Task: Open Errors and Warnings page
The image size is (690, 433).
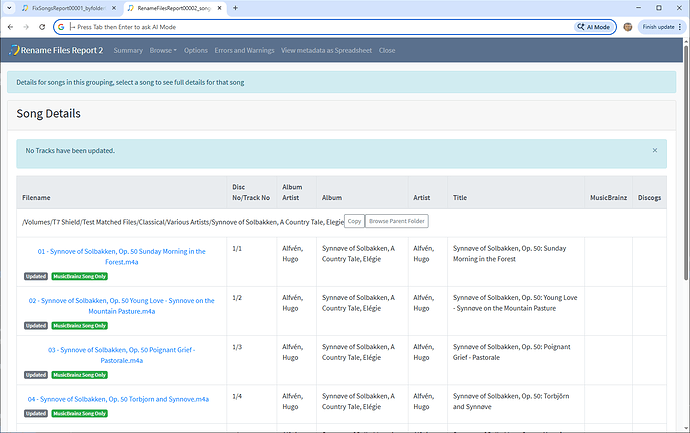Action: tap(244, 50)
